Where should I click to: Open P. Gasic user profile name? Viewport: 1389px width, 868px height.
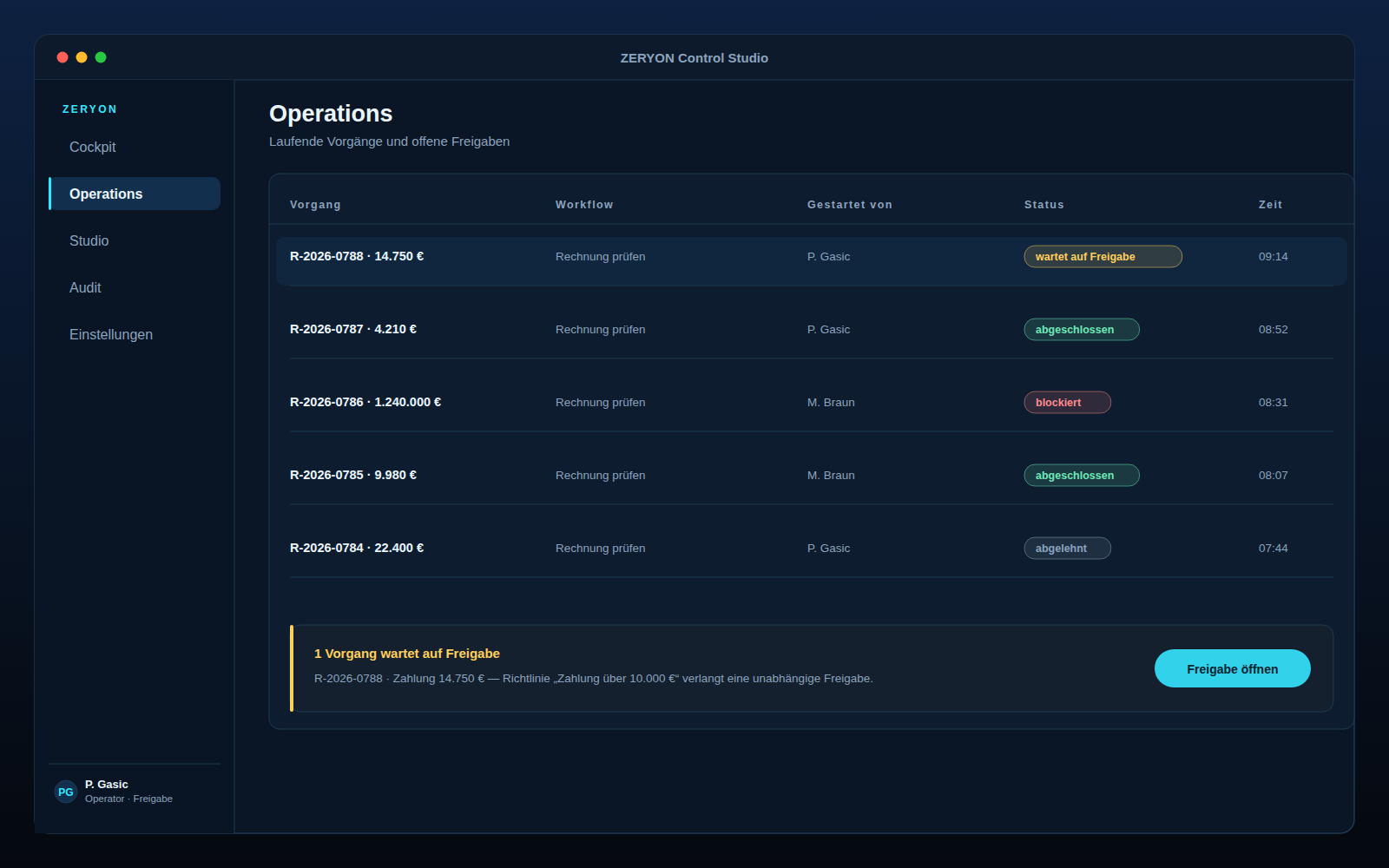pyautogui.click(x=107, y=785)
